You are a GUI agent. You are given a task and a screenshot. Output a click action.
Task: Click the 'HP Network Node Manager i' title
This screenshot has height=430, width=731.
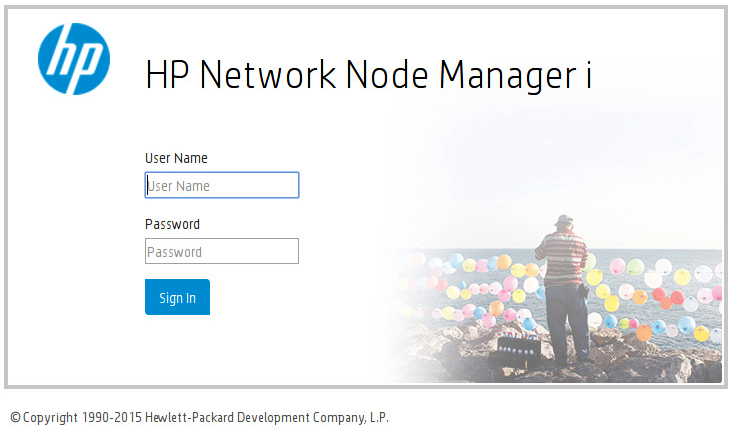point(369,75)
